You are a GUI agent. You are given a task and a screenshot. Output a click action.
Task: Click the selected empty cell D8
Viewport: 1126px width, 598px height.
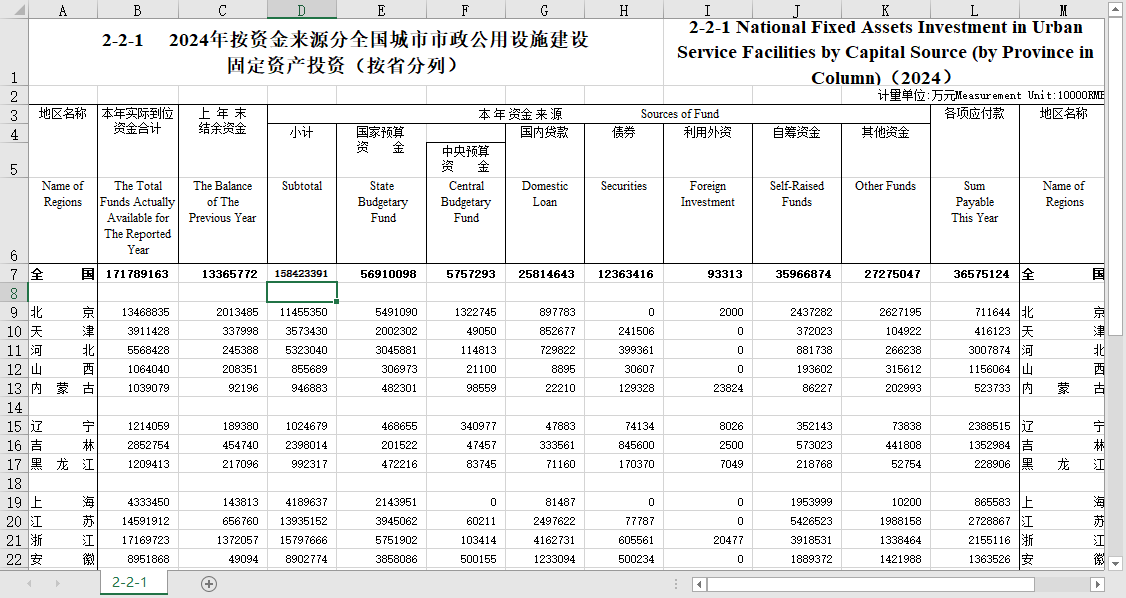pyautogui.click(x=302, y=292)
